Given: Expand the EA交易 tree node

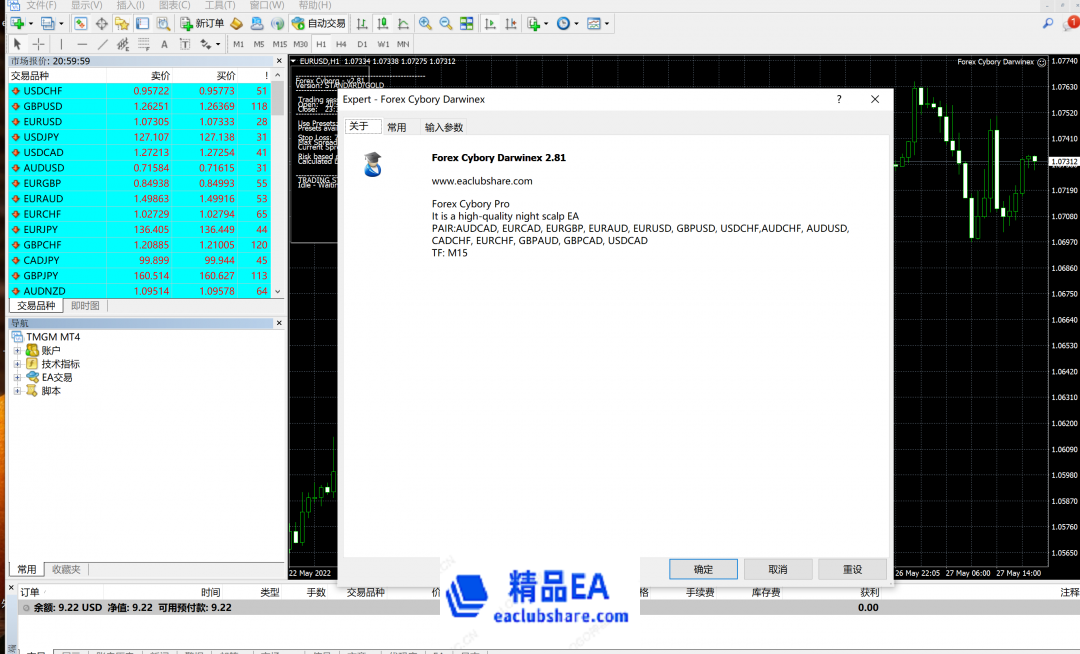Looking at the screenshot, I should tap(17, 377).
